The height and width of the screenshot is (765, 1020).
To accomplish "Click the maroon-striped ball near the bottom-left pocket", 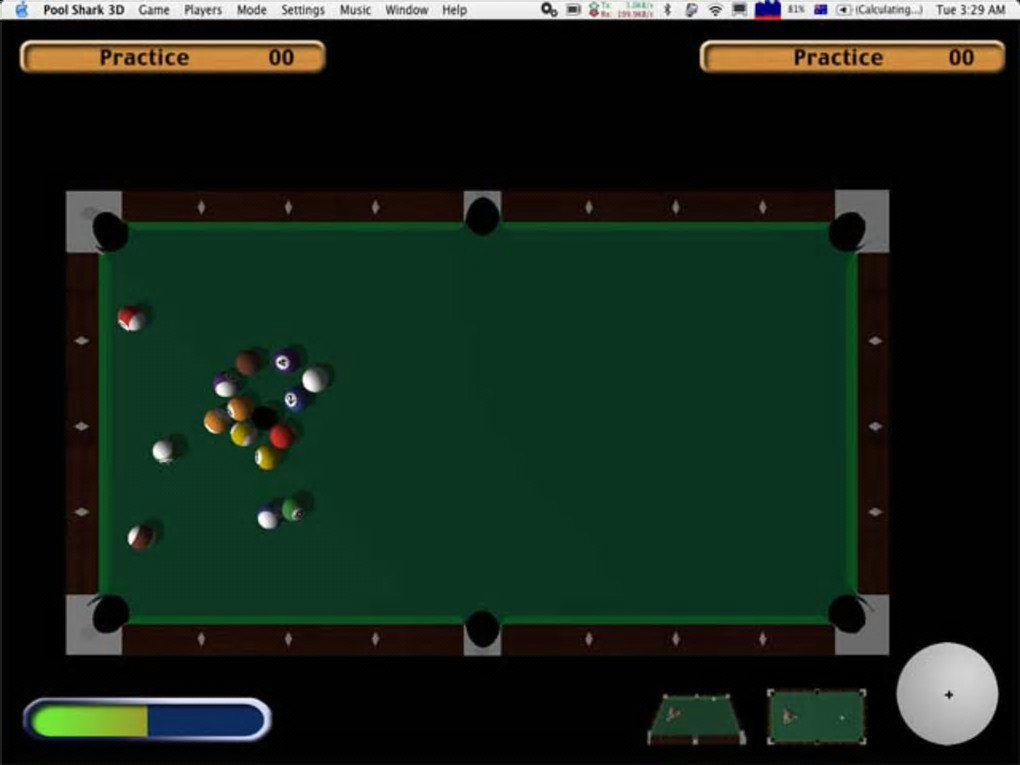I will (141, 537).
